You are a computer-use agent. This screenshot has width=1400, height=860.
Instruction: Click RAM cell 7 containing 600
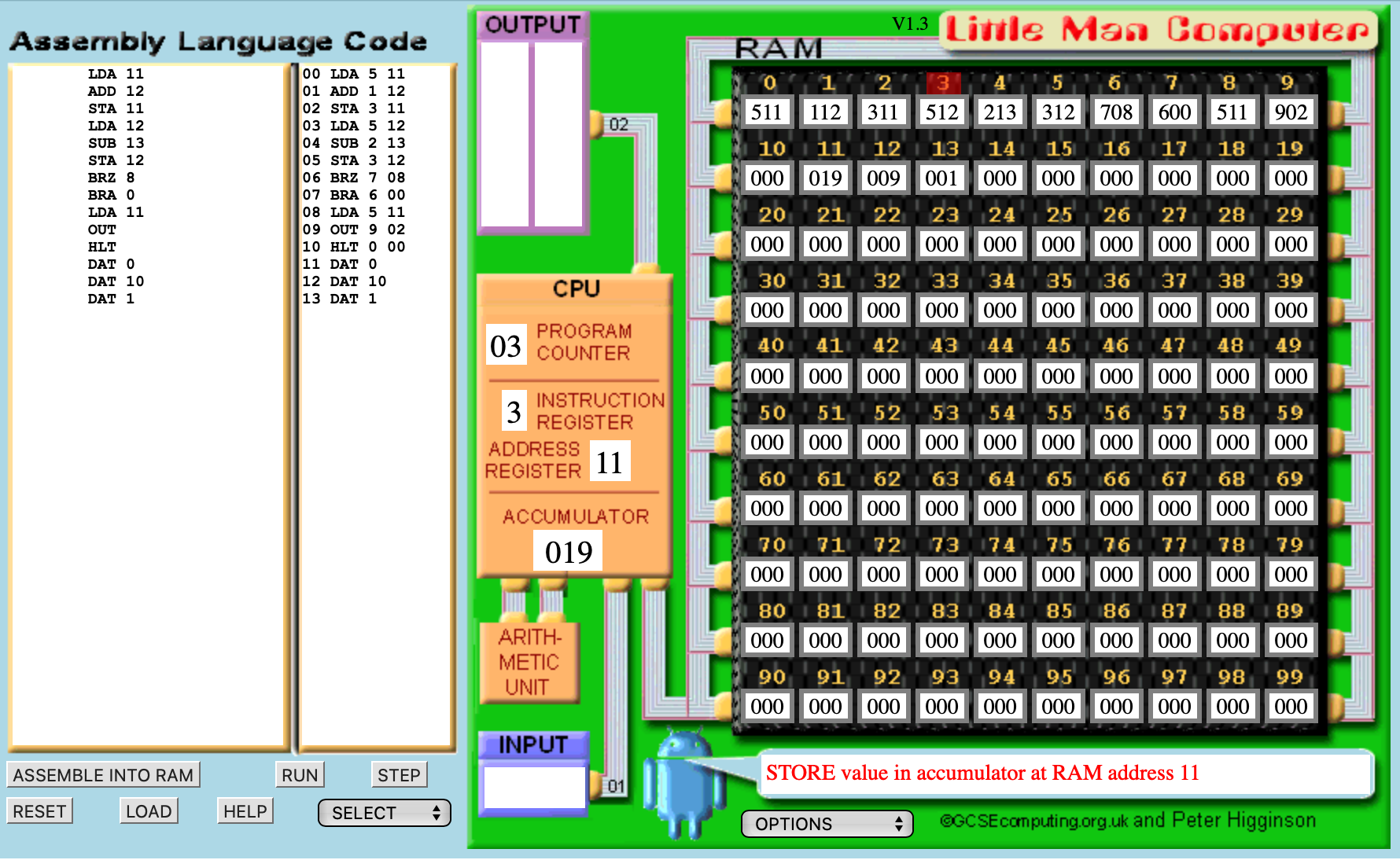(1174, 112)
